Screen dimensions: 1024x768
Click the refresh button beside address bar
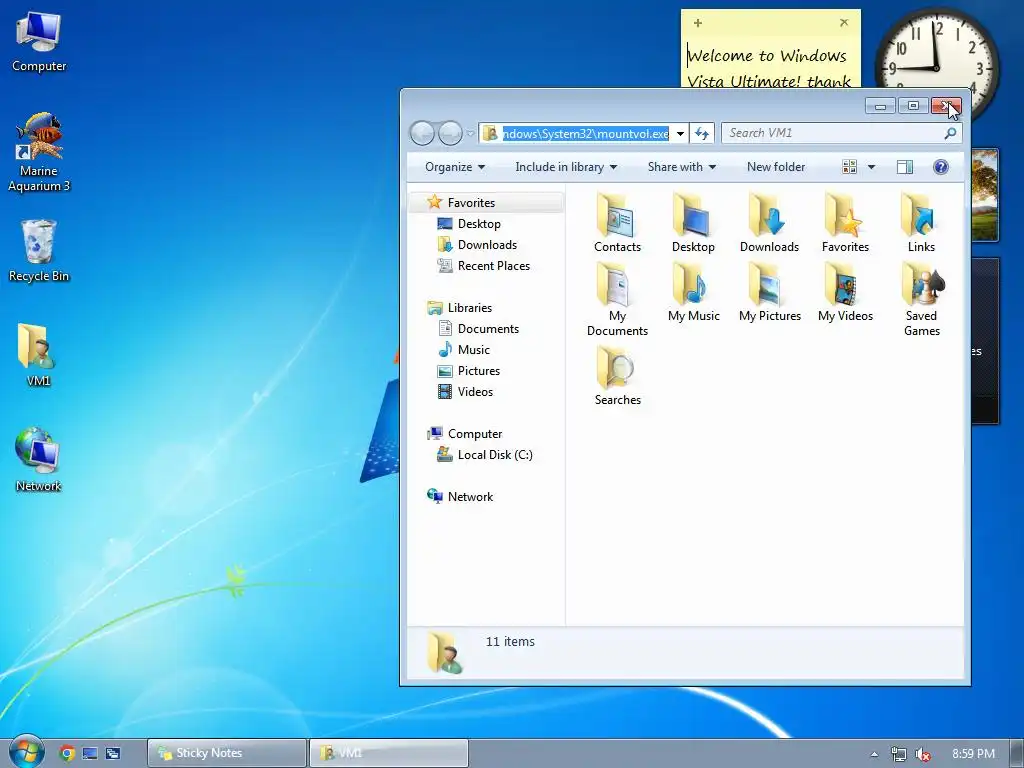tap(702, 133)
